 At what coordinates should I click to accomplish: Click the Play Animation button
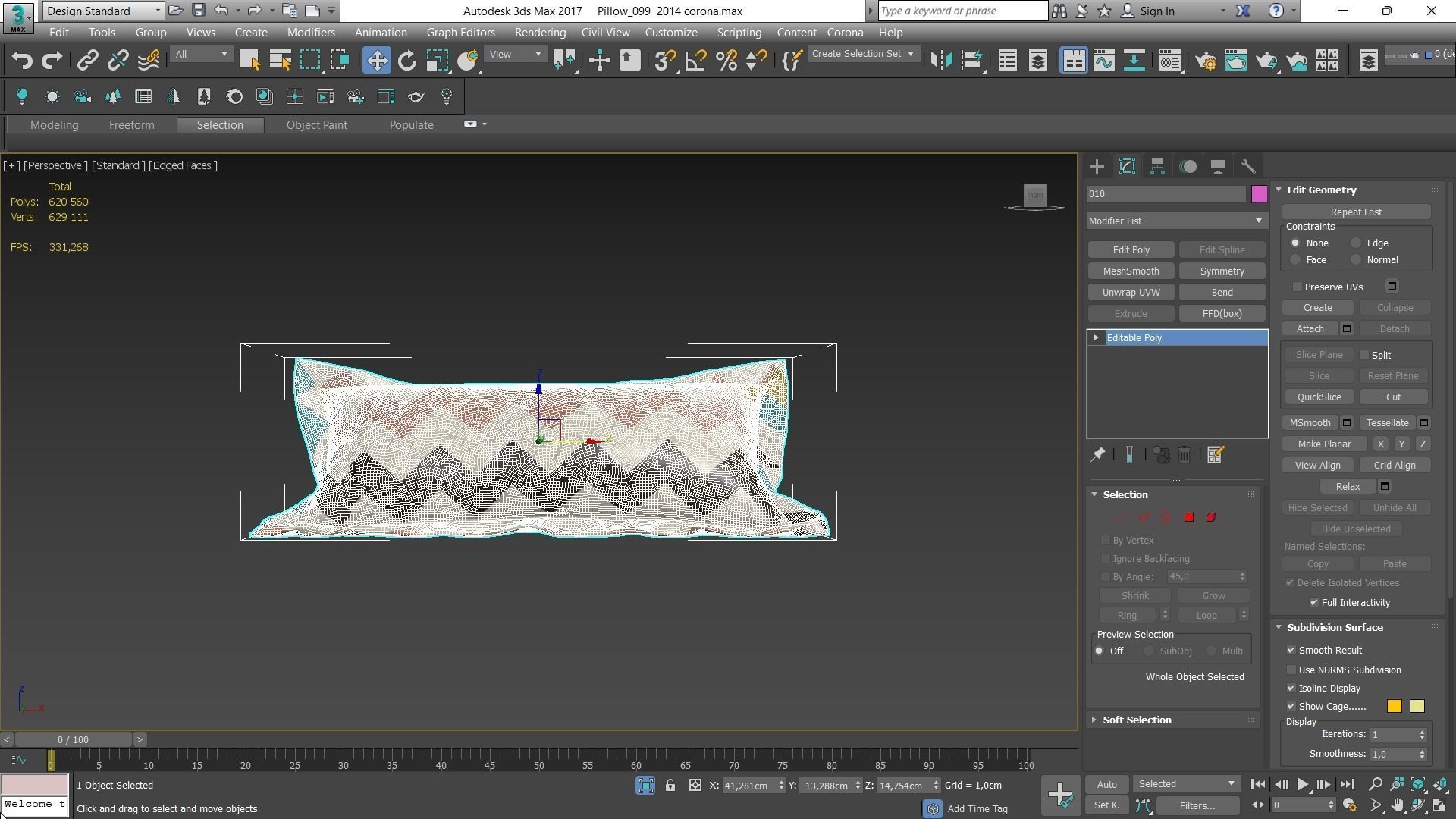pos(1302,785)
